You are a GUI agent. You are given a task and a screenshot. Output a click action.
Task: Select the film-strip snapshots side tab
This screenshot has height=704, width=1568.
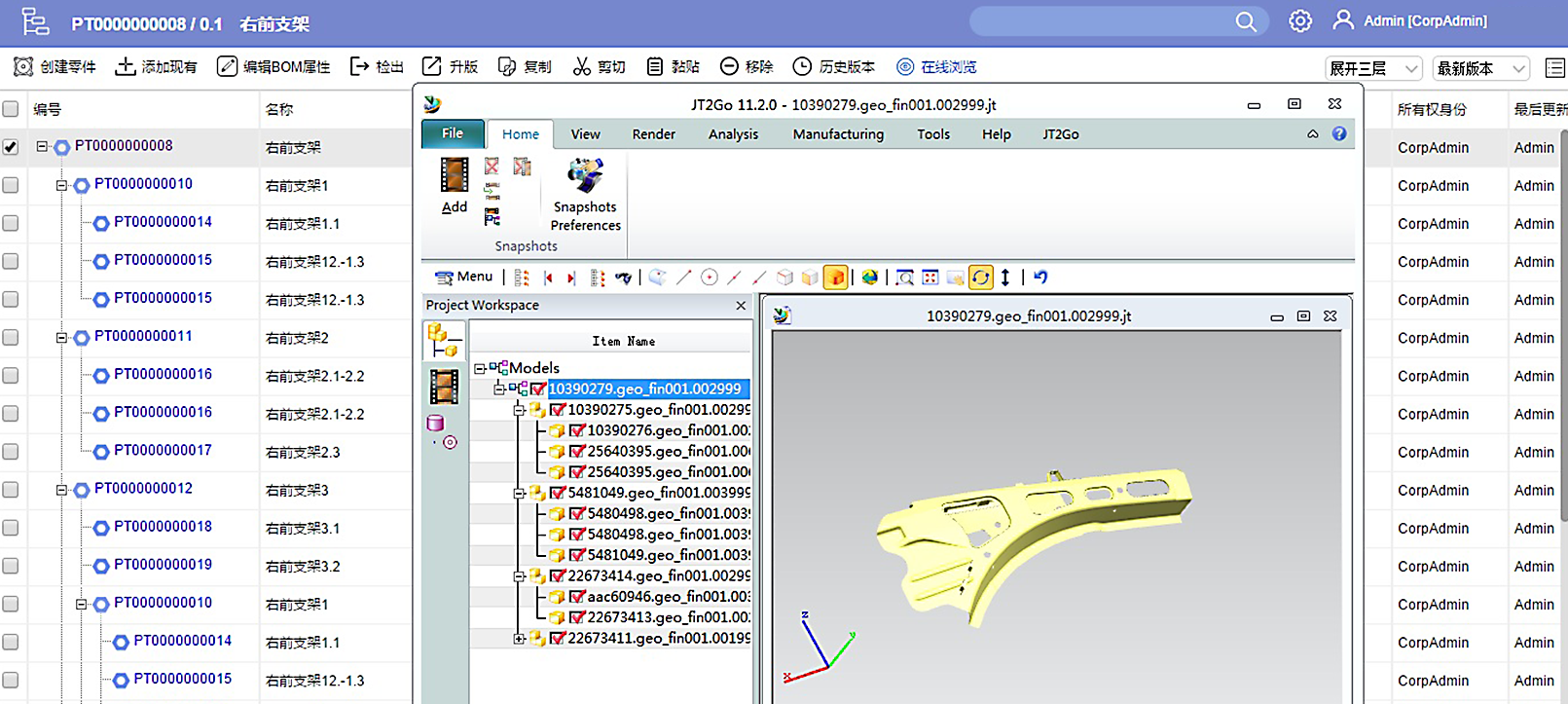pyautogui.click(x=445, y=387)
